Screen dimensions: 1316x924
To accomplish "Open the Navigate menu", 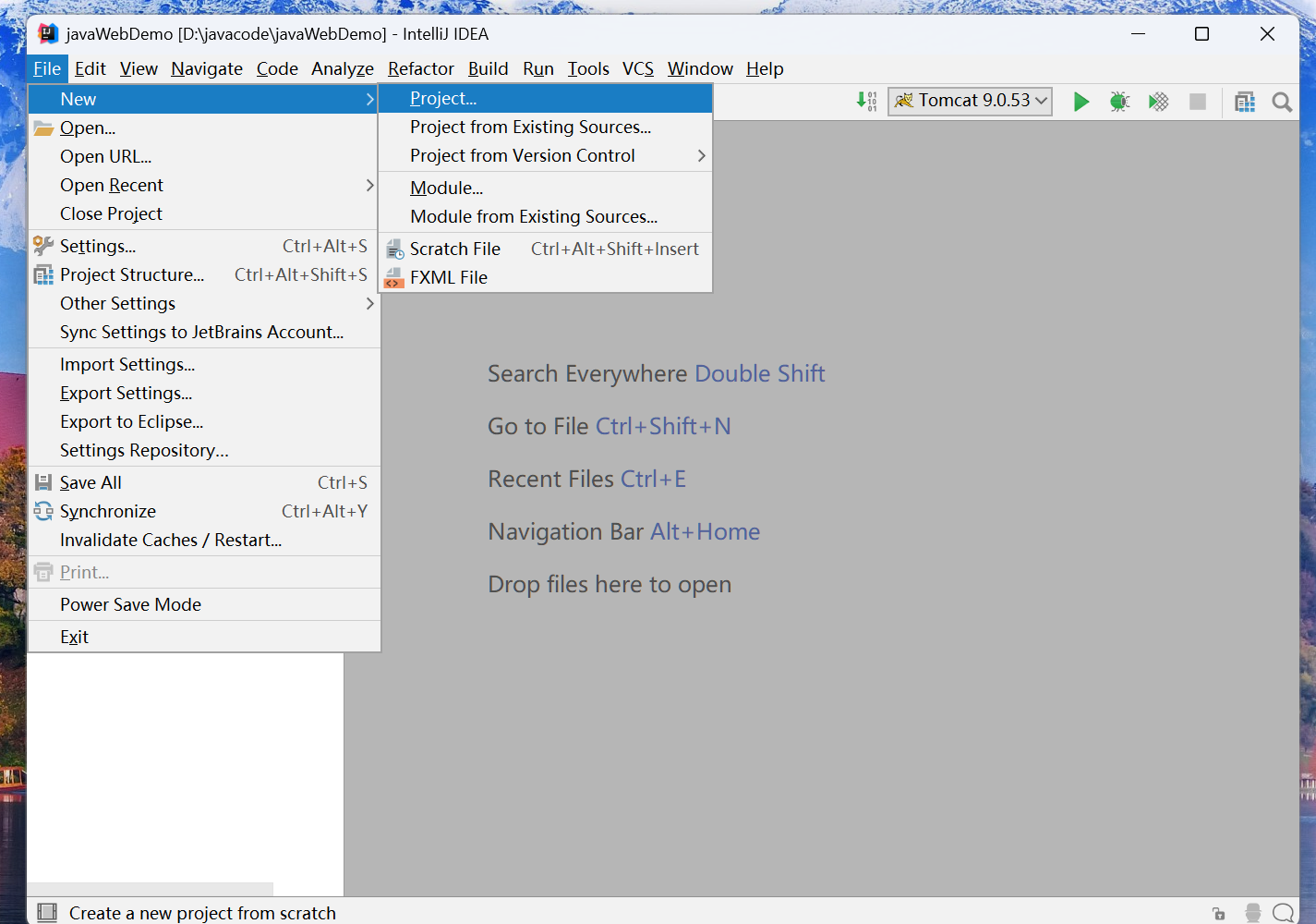I will tap(207, 68).
